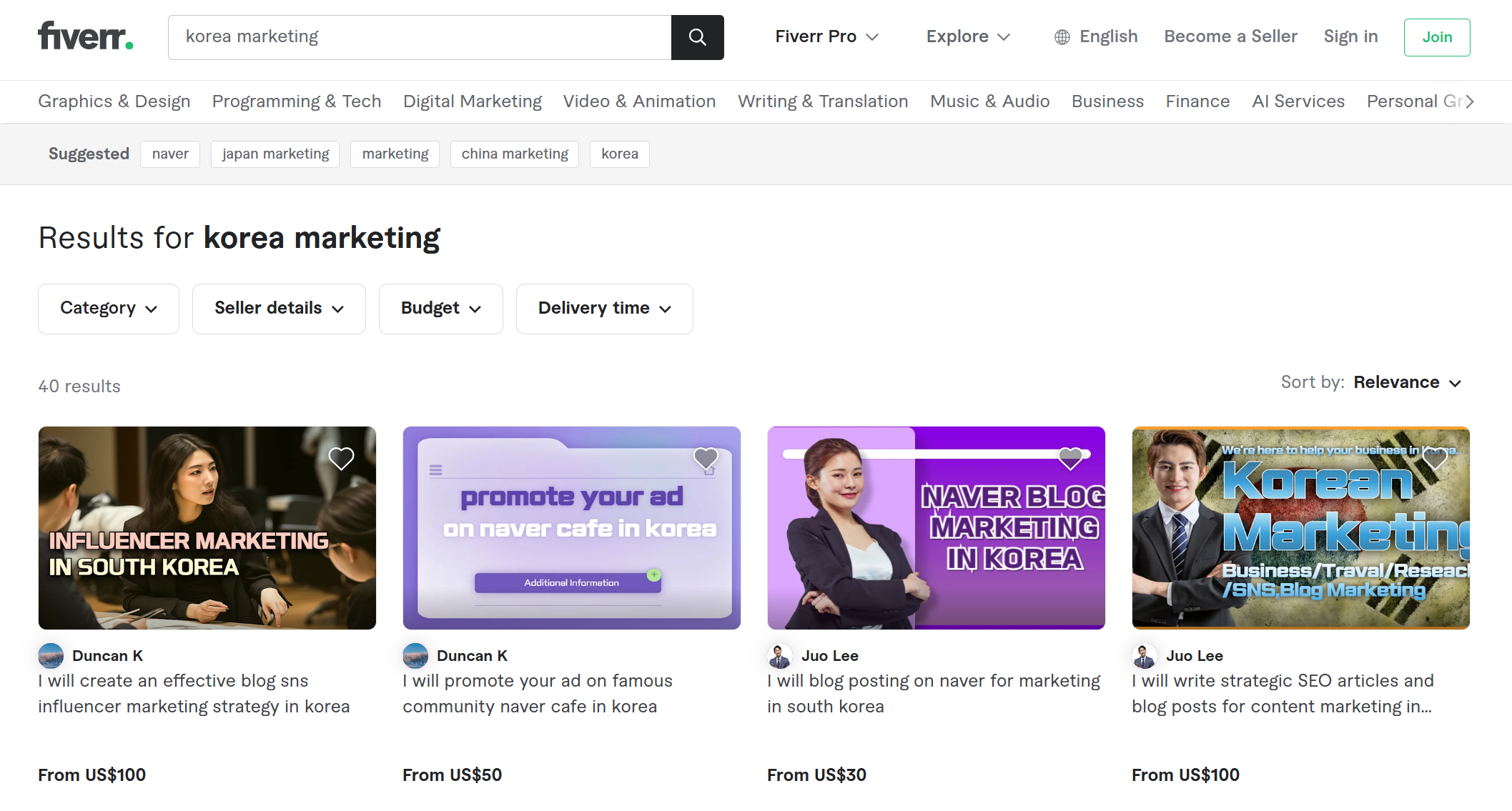The height and width of the screenshot is (811, 1512).
Task: Select the korea suggested tag
Action: (x=620, y=154)
